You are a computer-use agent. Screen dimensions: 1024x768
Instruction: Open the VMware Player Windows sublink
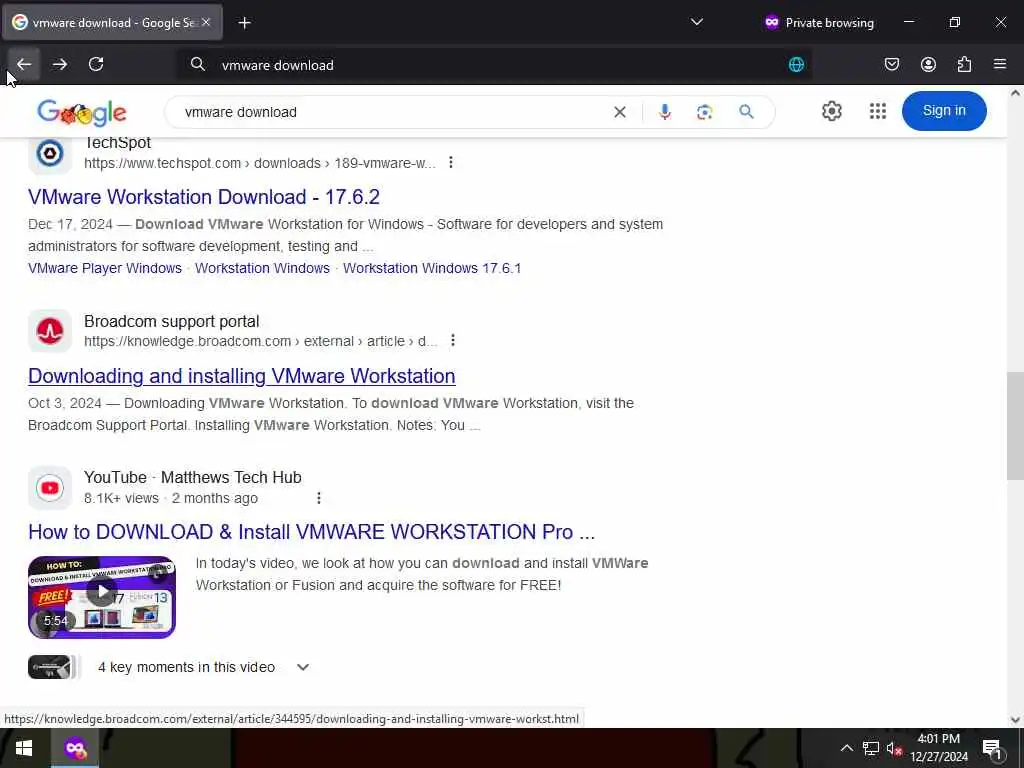104,268
